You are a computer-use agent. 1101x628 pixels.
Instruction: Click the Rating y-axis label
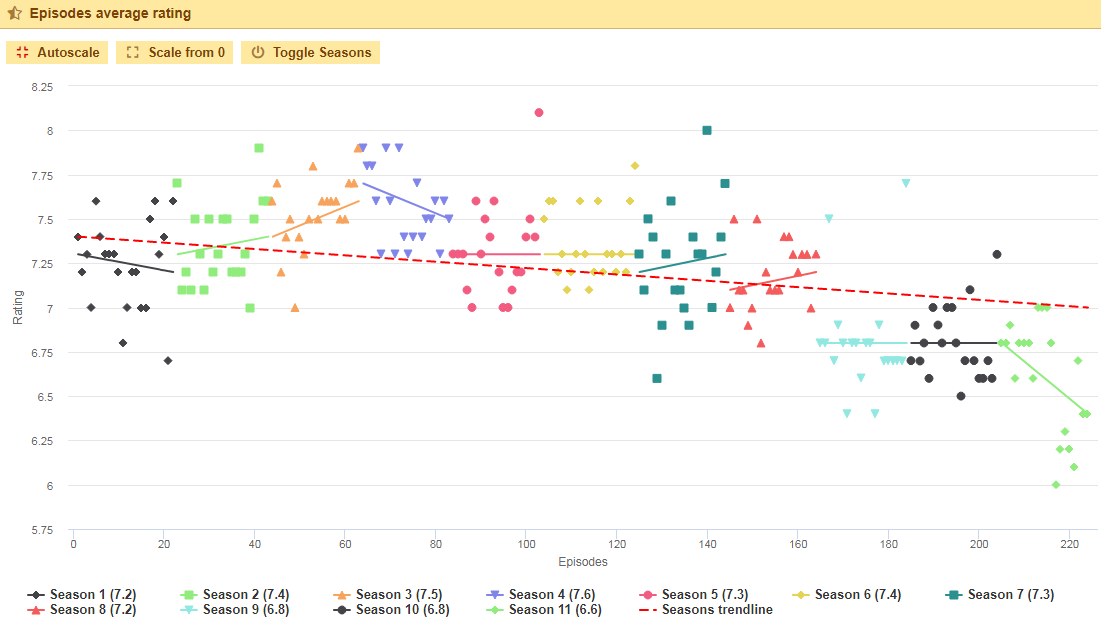click(x=18, y=308)
